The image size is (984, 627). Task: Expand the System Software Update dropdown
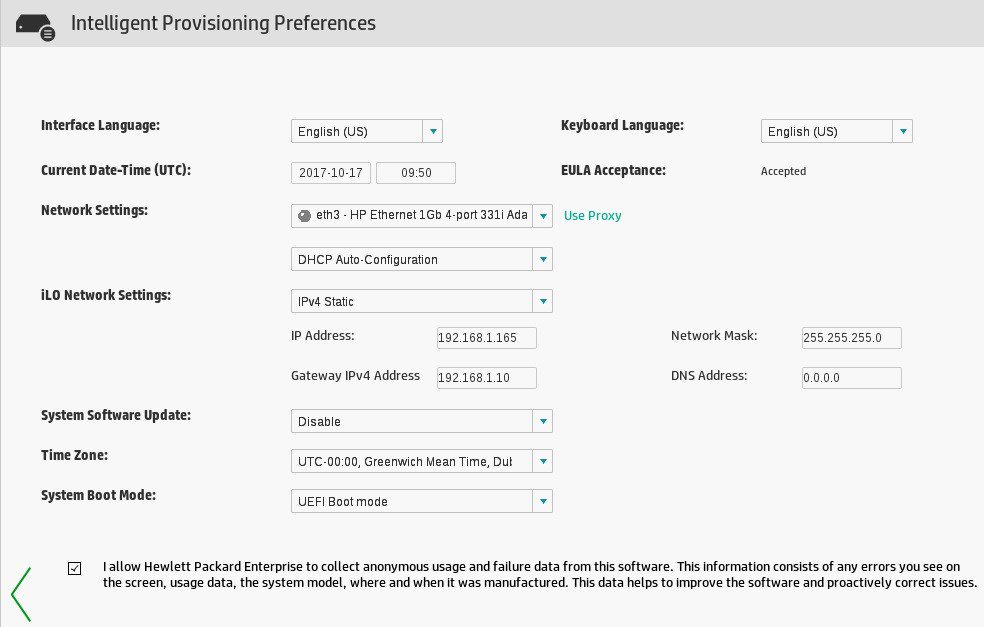click(x=422, y=421)
